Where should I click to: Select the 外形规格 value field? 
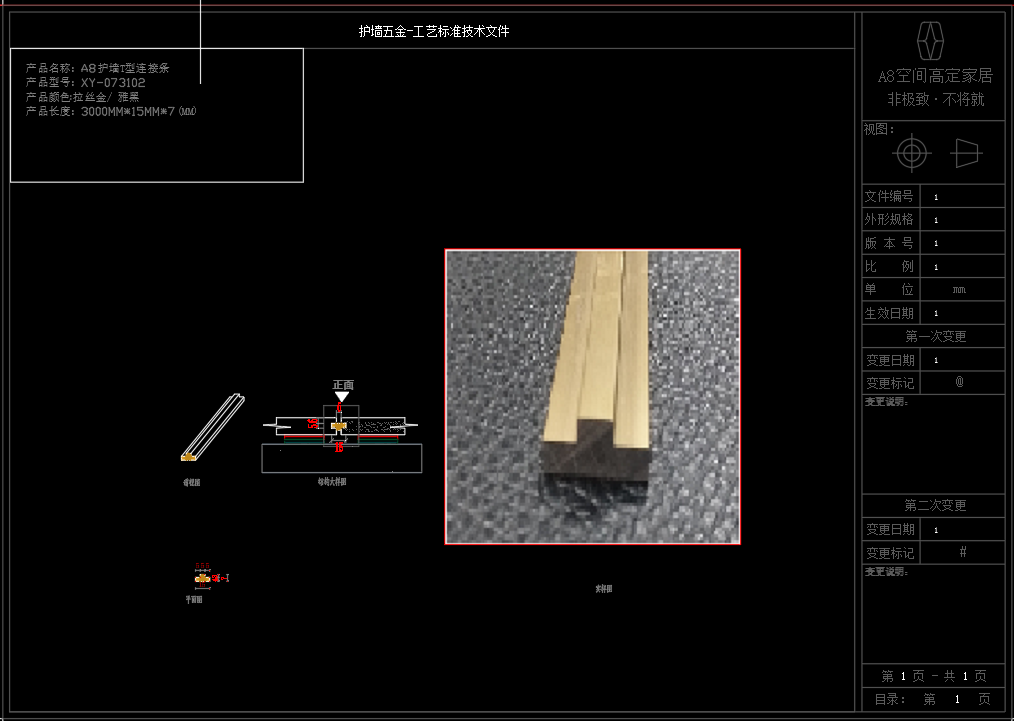(960, 220)
